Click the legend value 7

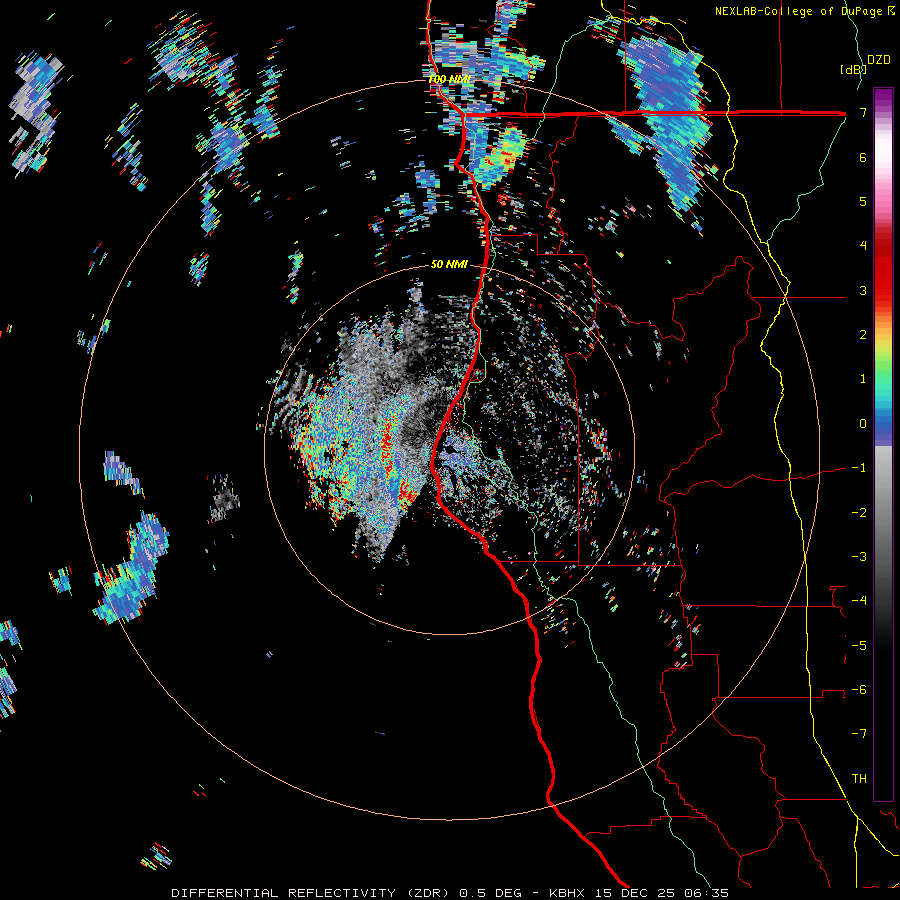(863, 112)
